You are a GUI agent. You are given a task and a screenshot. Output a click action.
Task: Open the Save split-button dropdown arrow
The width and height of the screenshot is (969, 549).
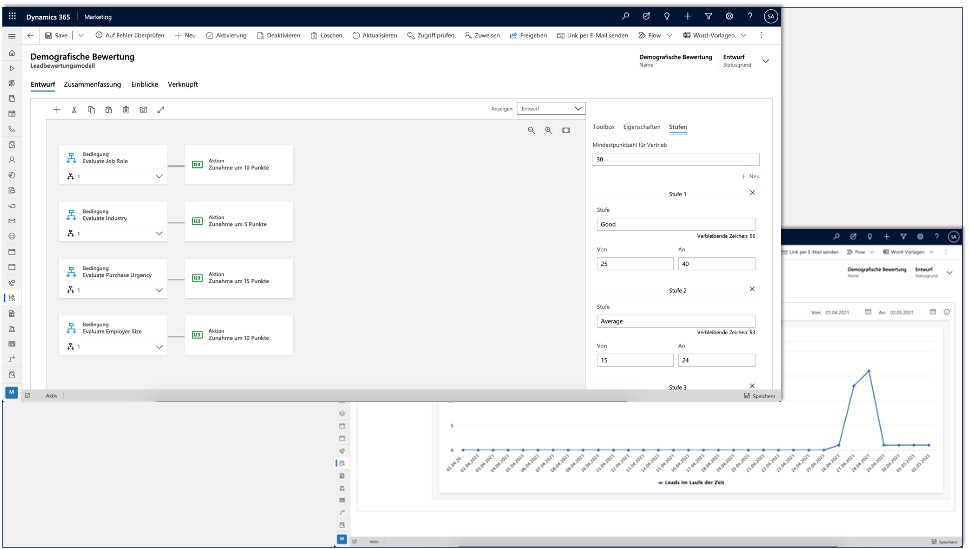(x=81, y=35)
